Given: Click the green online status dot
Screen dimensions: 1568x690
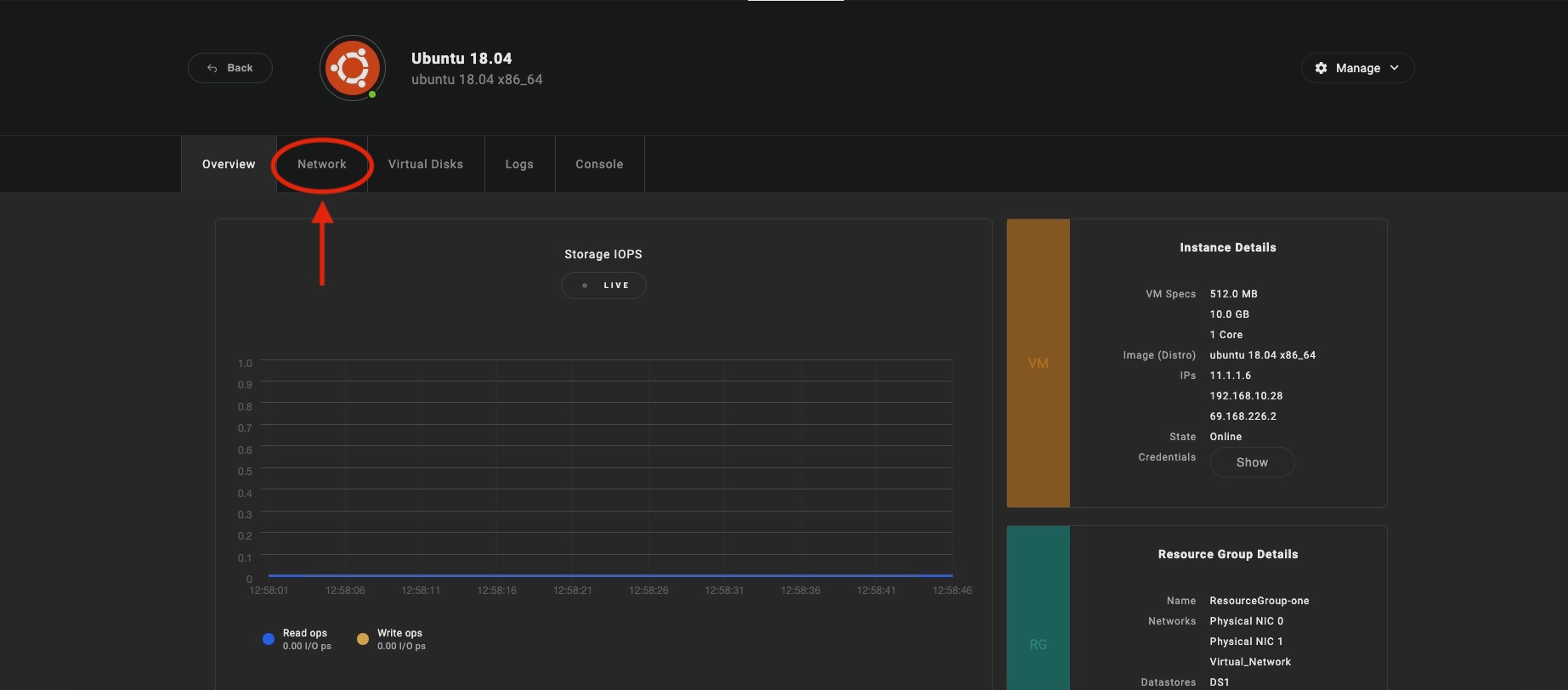Looking at the screenshot, I should 372,94.
